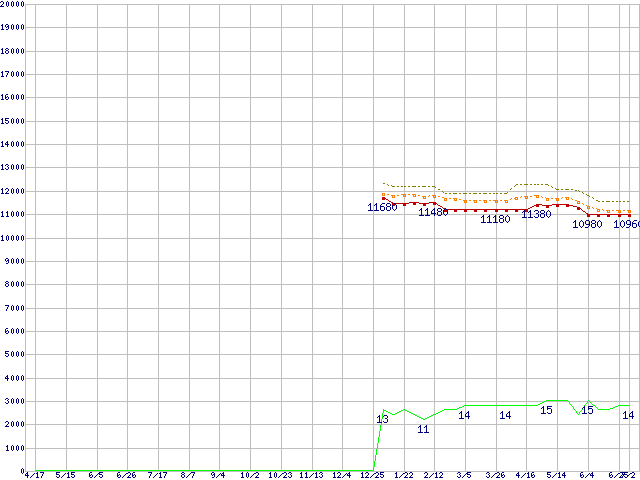Click the 10/23 date axis label
640x480 pixels.
280,475
